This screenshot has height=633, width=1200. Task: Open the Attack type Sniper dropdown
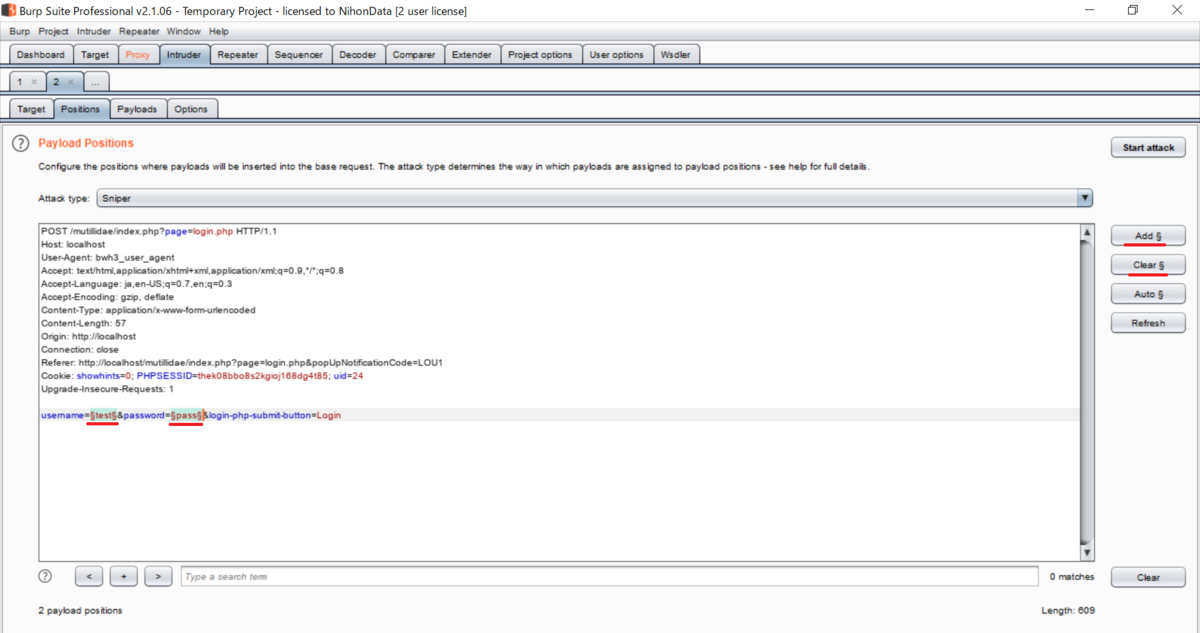coord(594,198)
